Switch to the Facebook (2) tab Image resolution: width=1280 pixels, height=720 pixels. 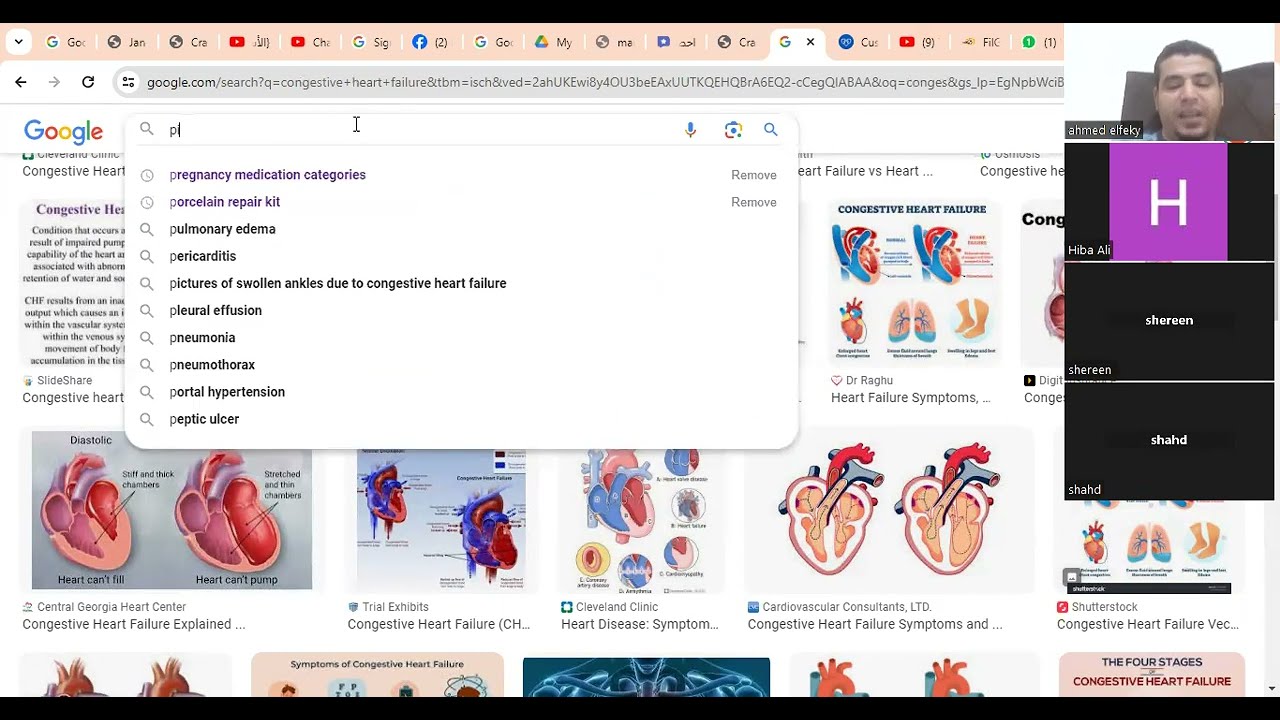click(x=432, y=42)
